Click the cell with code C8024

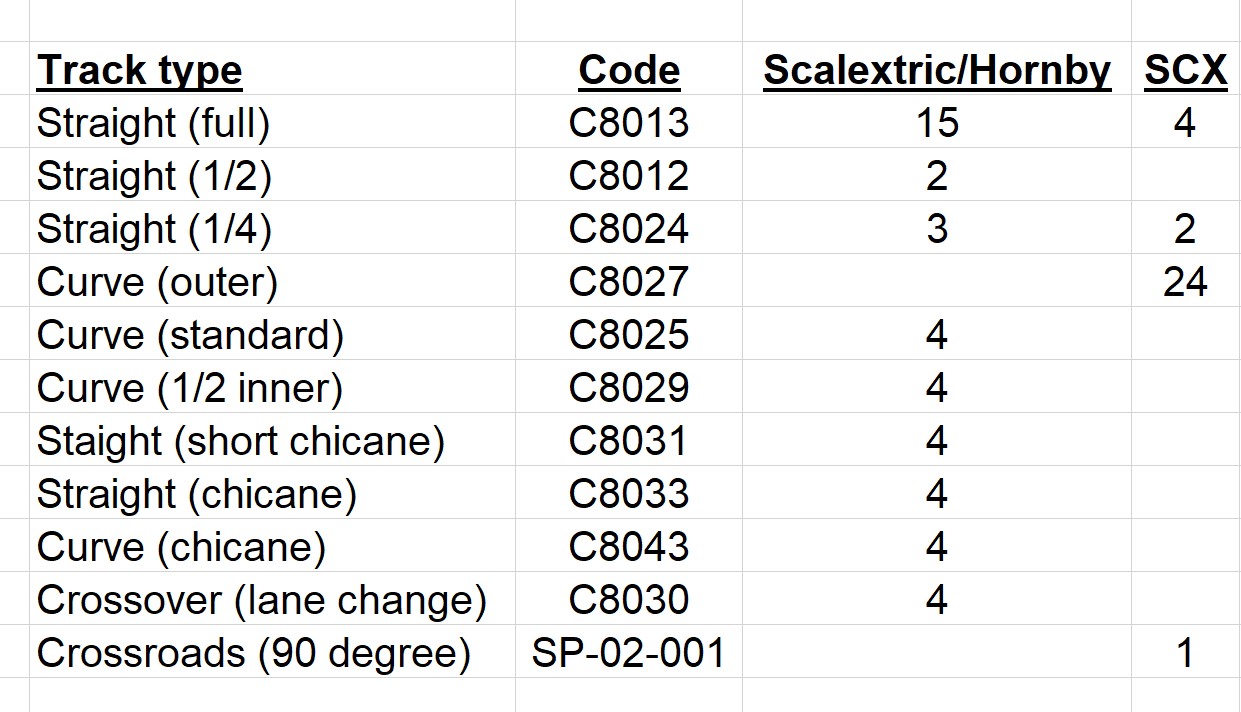click(629, 229)
